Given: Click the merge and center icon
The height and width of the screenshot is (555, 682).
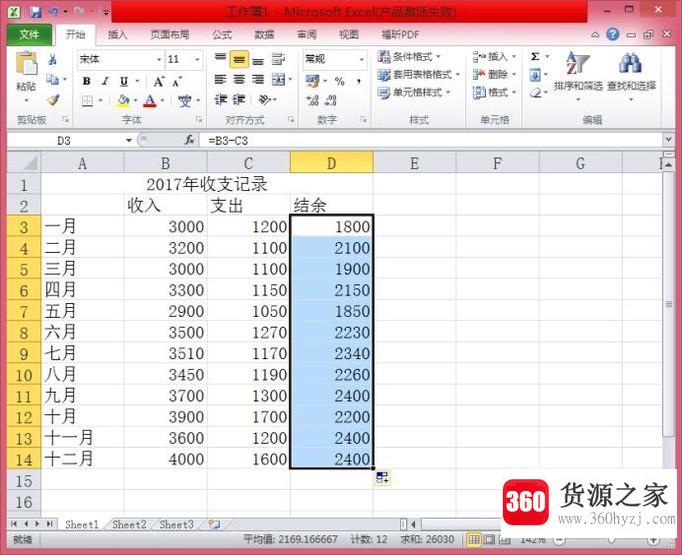Looking at the screenshot, I should click(x=278, y=80).
